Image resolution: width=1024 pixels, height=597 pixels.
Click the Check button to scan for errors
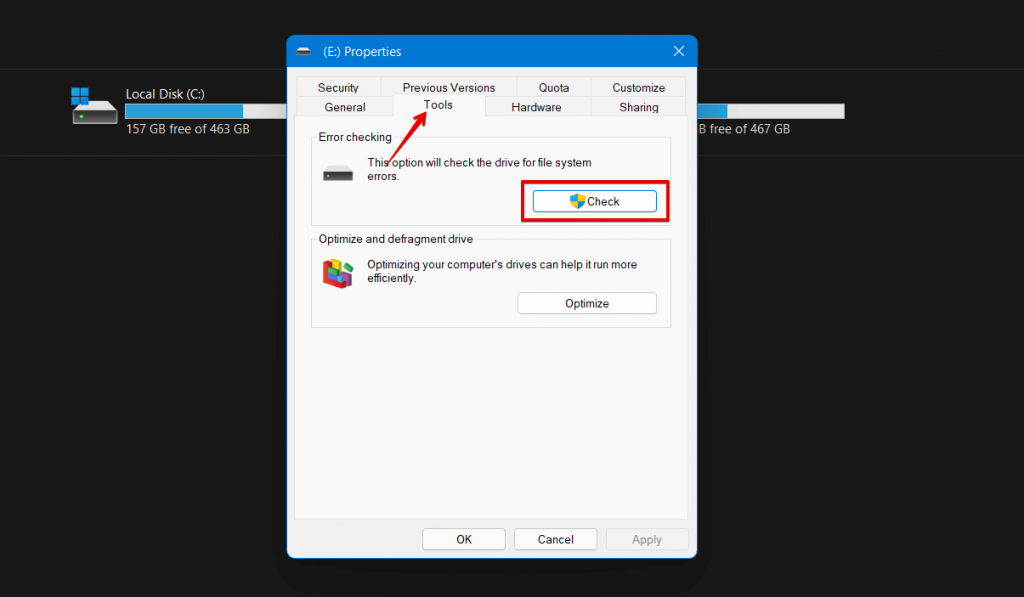[x=594, y=200]
